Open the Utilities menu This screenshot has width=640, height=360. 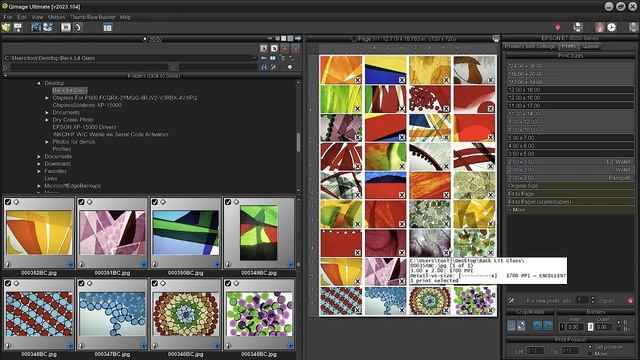(x=56, y=17)
